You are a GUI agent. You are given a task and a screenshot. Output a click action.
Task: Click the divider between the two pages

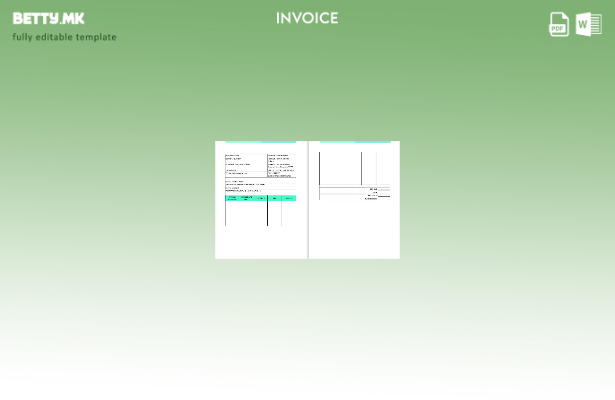tap(308, 200)
